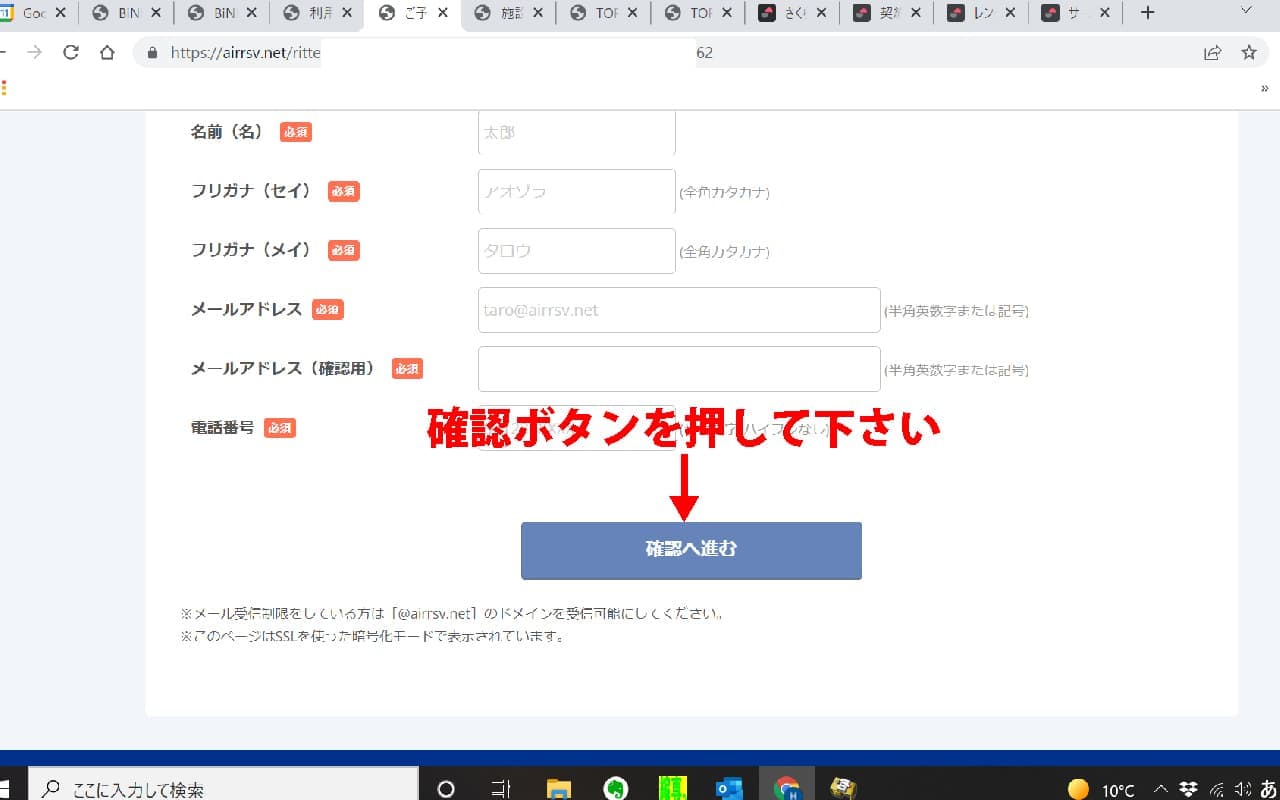This screenshot has width=1280, height=800.
Task: Close the currently active ご予約 tab
Action: click(x=443, y=13)
